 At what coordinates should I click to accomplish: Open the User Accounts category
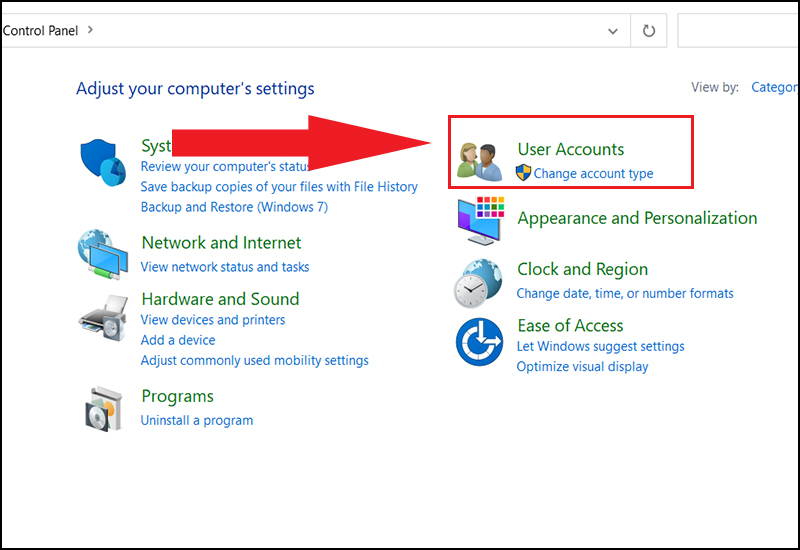click(570, 149)
